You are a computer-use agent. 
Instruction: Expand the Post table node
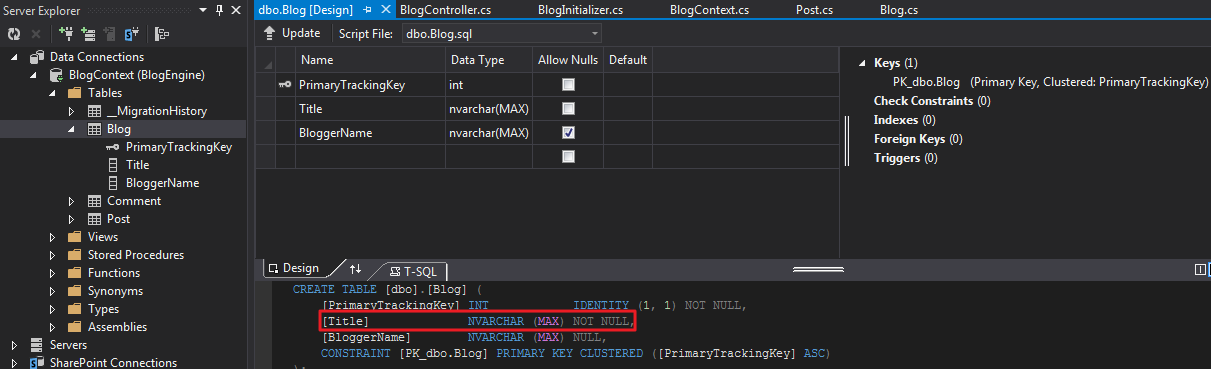71,219
